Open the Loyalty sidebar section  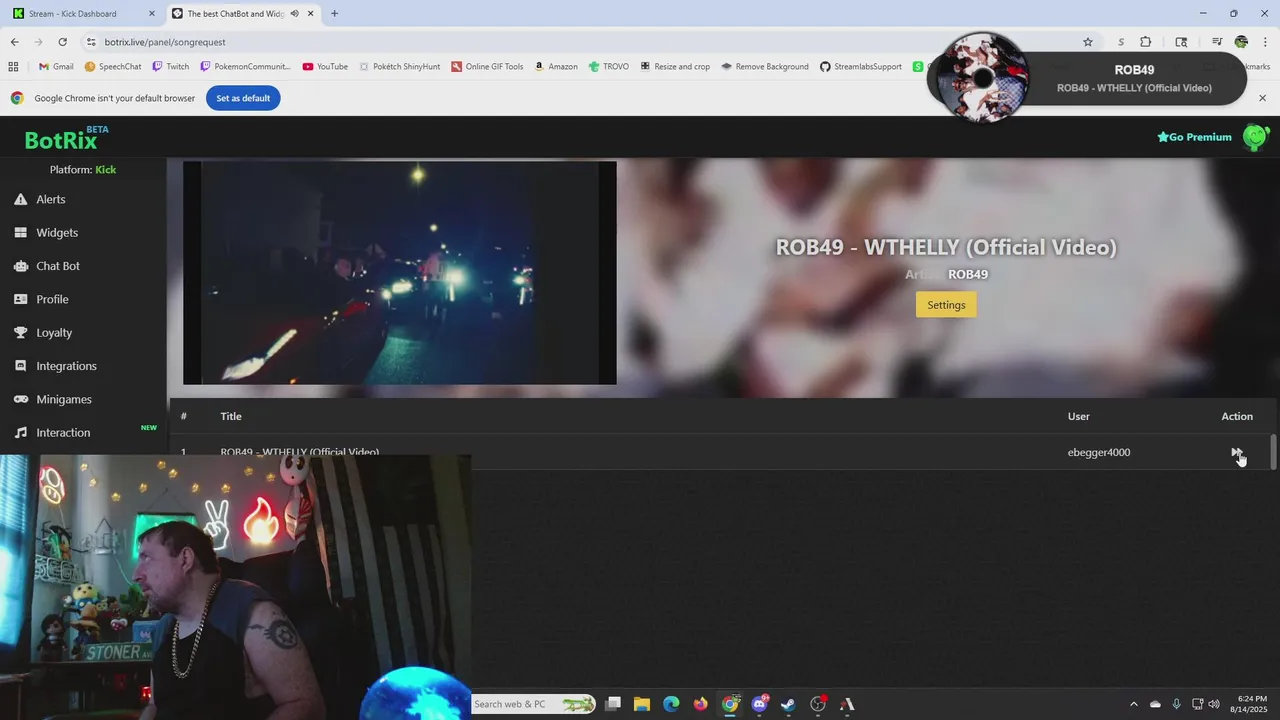point(54,332)
